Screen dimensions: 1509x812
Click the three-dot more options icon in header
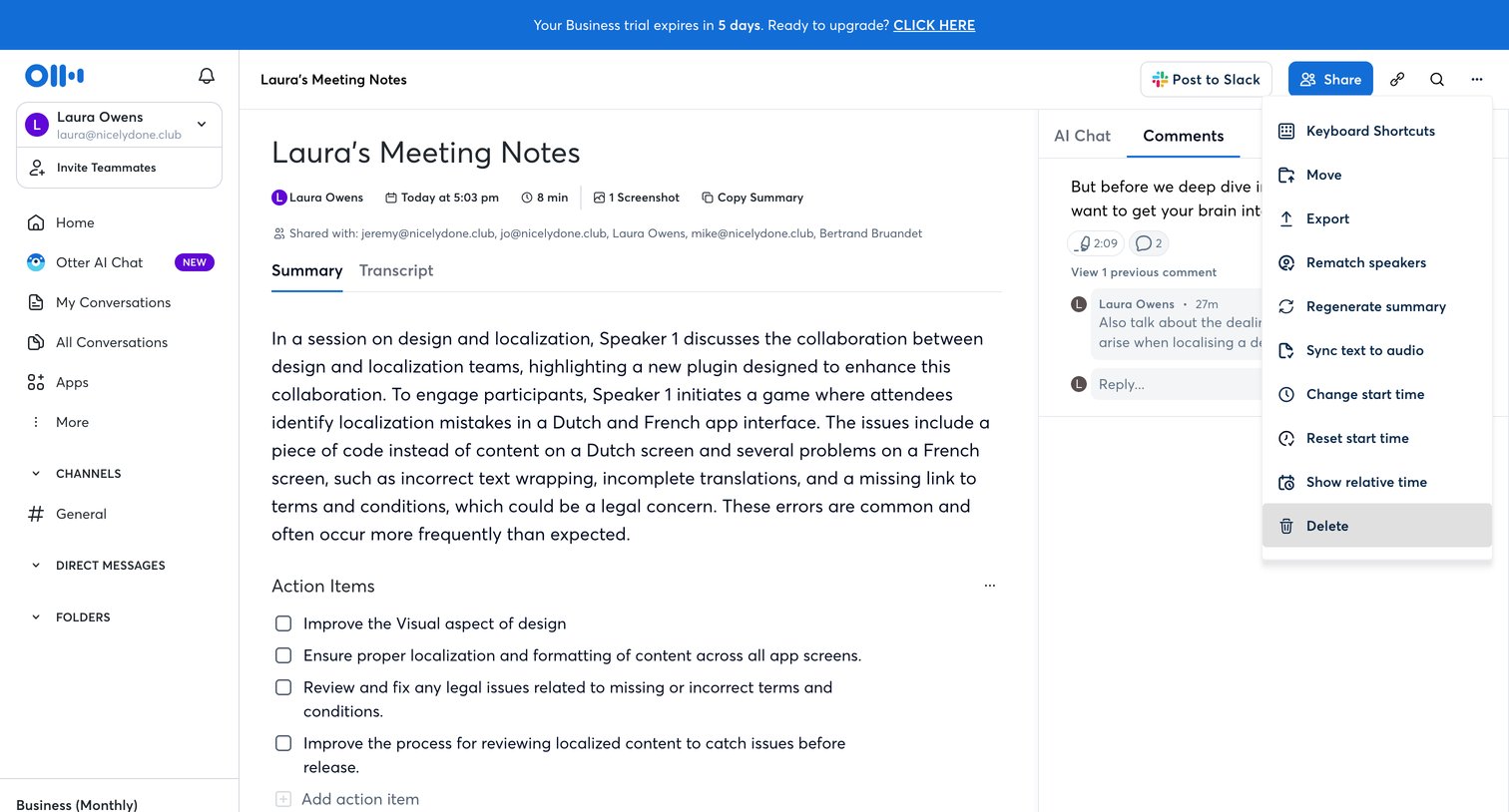1477,80
